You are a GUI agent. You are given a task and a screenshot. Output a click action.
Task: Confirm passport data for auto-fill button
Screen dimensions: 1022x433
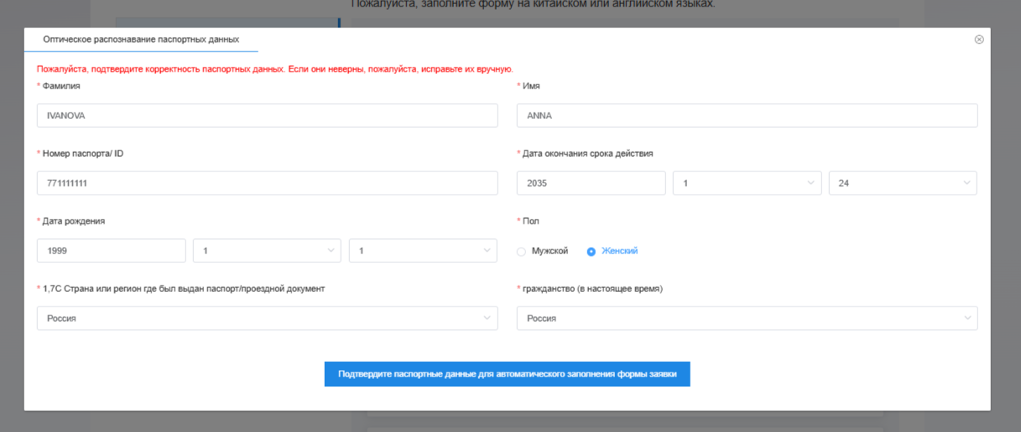point(507,374)
